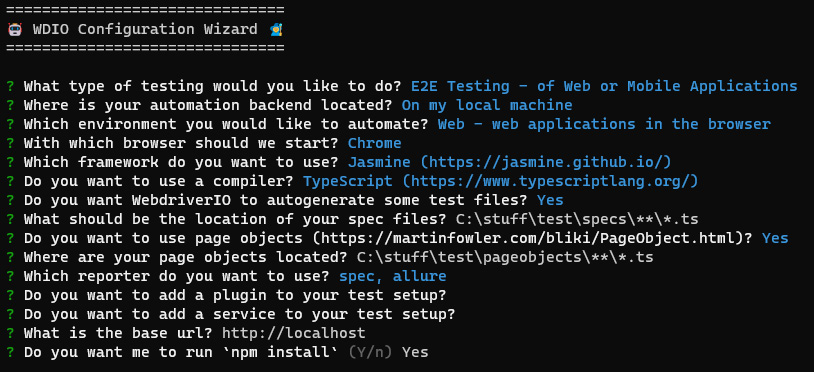Click question mark beside base url prompt
The image size is (814, 372).
point(10,334)
